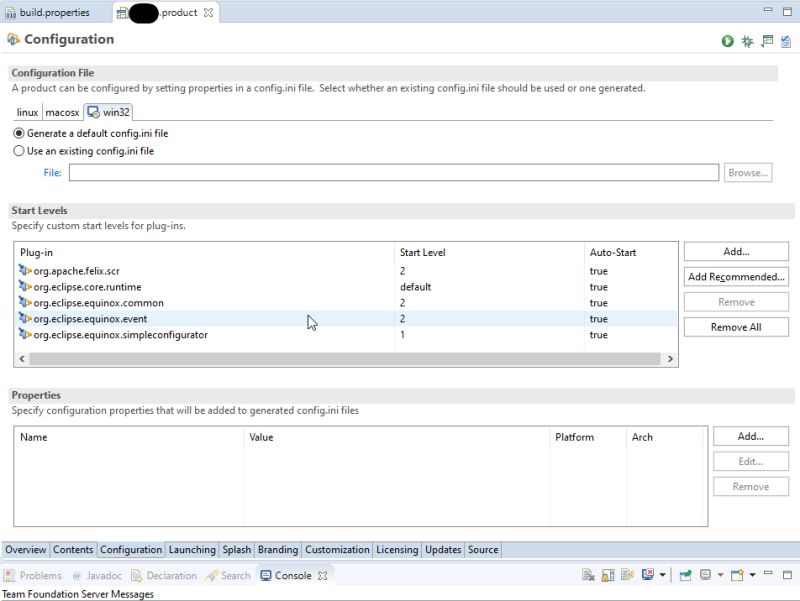Select Use an existing config.ini file
The image size is (800, 601).
19,151
